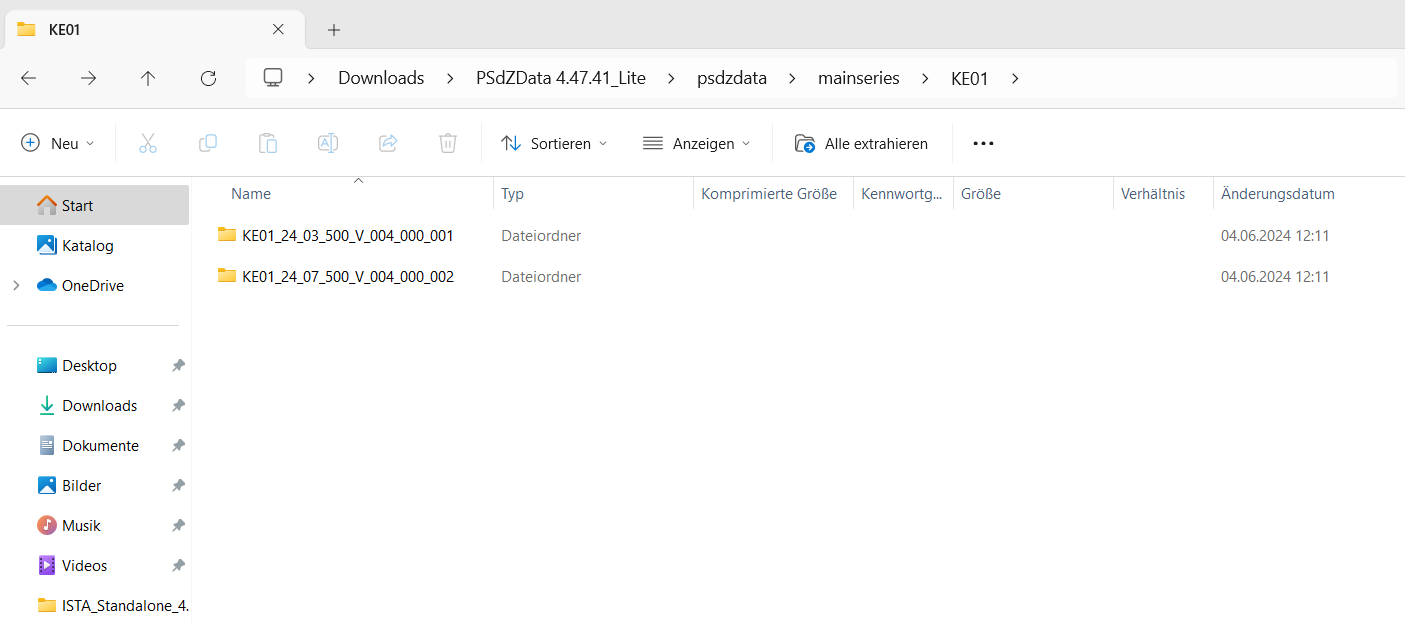
Task: Click the Up directory arrow
Action: pos(148,78)
